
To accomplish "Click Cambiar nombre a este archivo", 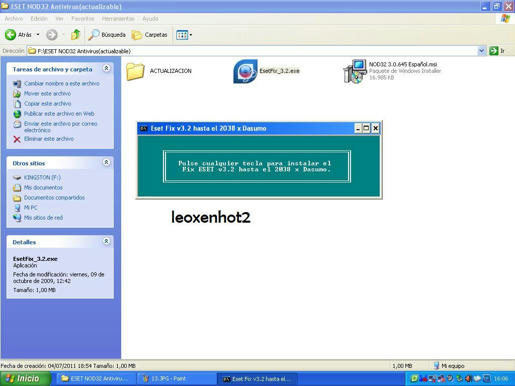I will pos(62,83).
